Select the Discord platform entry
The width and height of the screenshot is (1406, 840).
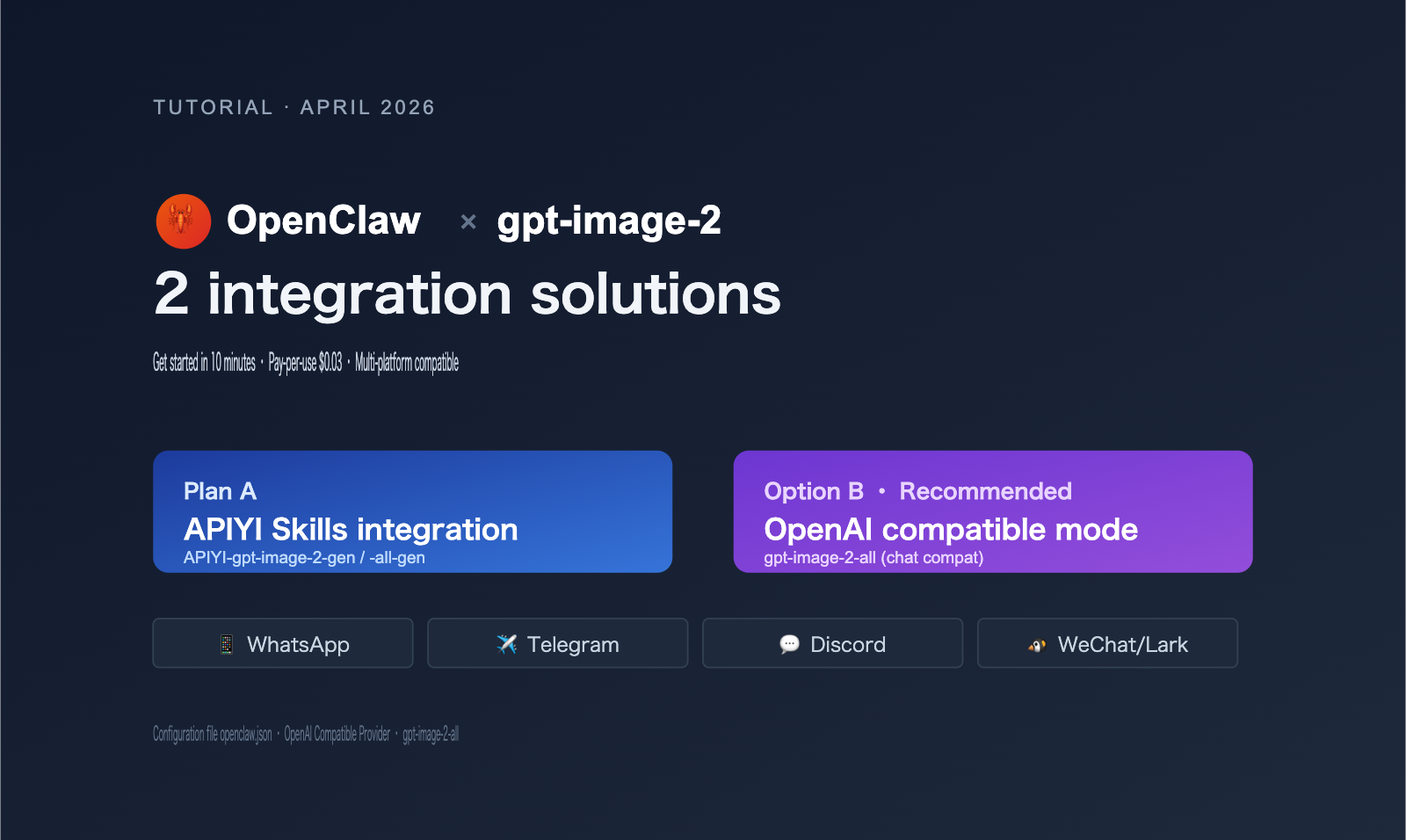click(832, 643)
